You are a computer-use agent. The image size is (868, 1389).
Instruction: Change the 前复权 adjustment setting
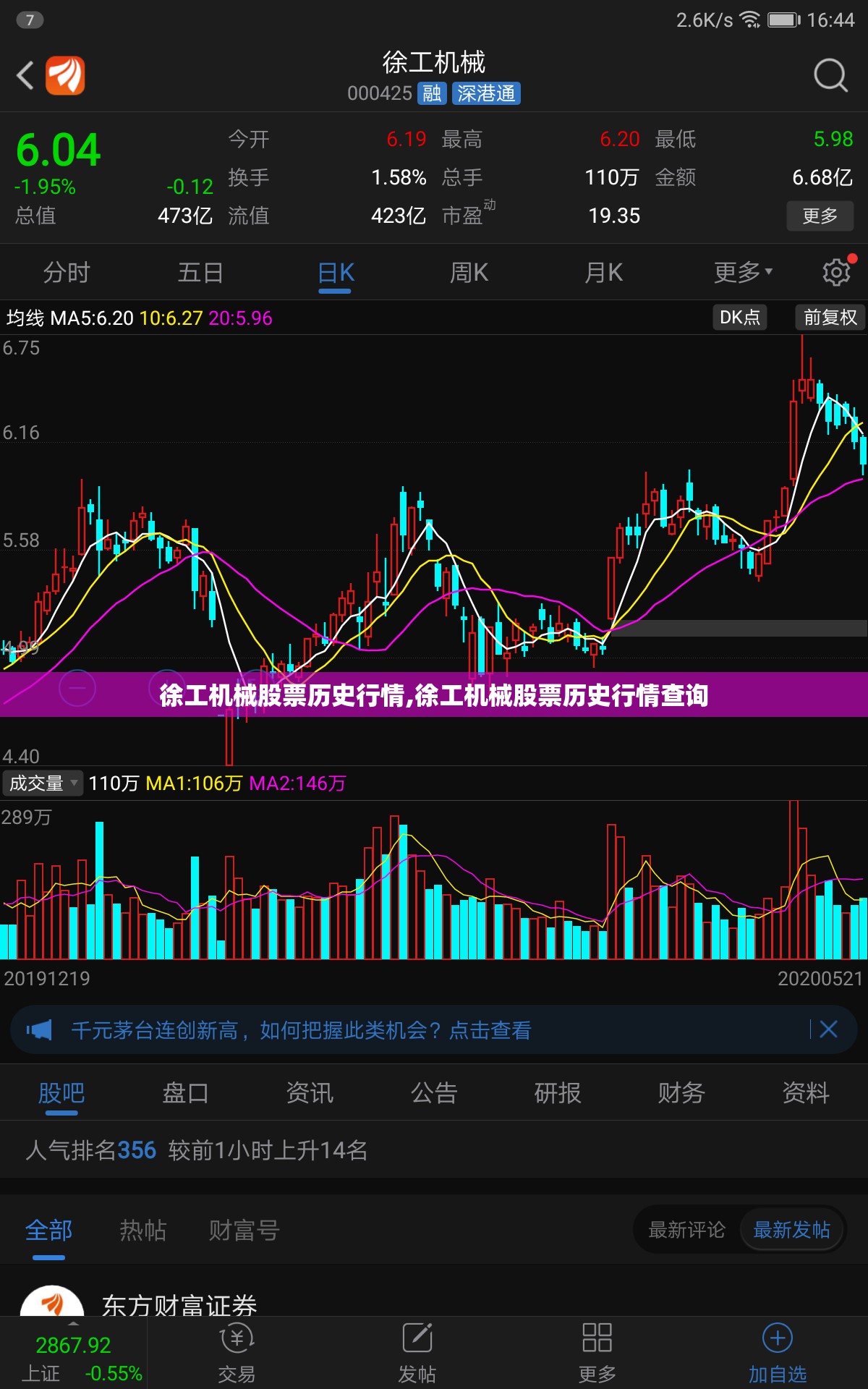pos(830,317)
